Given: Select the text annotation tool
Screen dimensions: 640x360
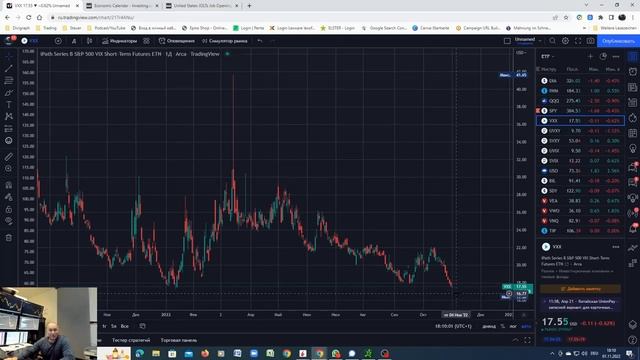Looking at the screenshot, I should [x=9, y=104].
